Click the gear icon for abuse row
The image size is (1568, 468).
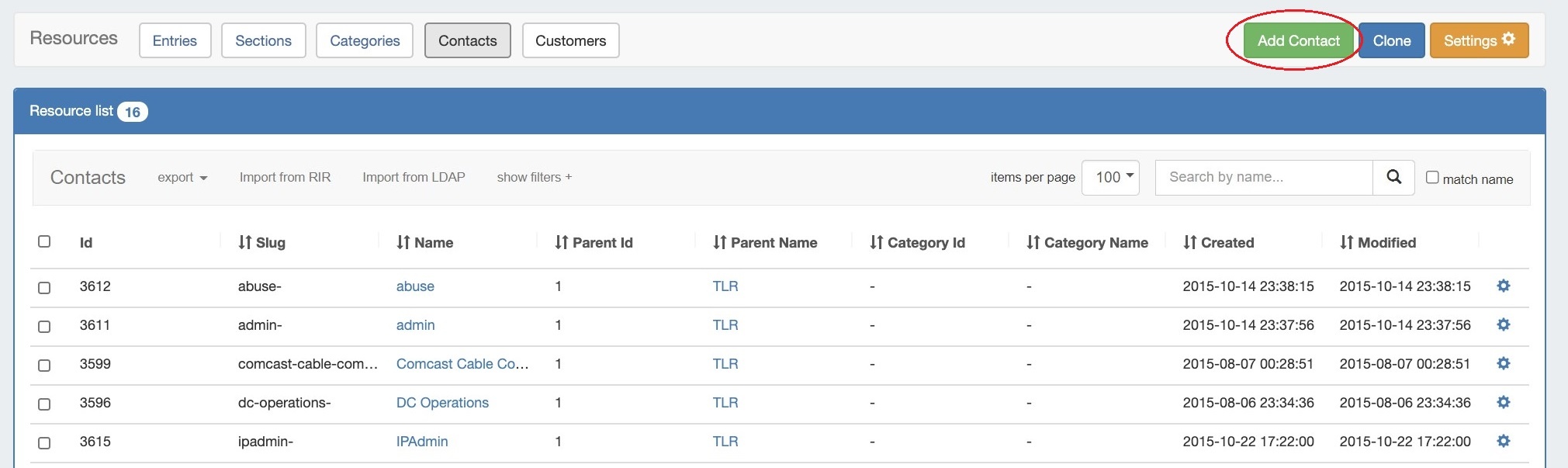pyautogui.click(x=1503, y=286)
